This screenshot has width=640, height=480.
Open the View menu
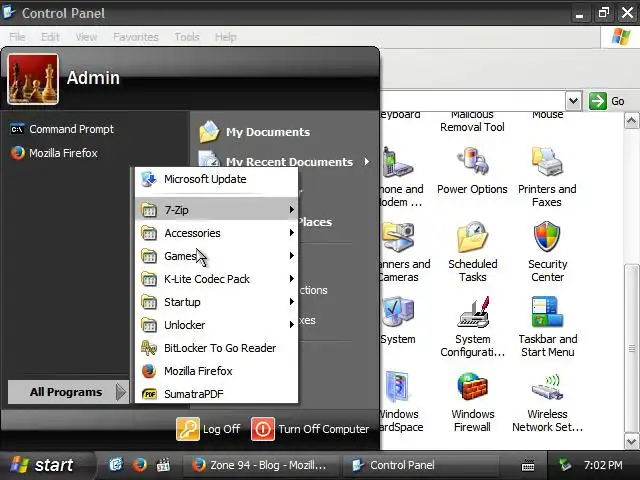(86, 37)
